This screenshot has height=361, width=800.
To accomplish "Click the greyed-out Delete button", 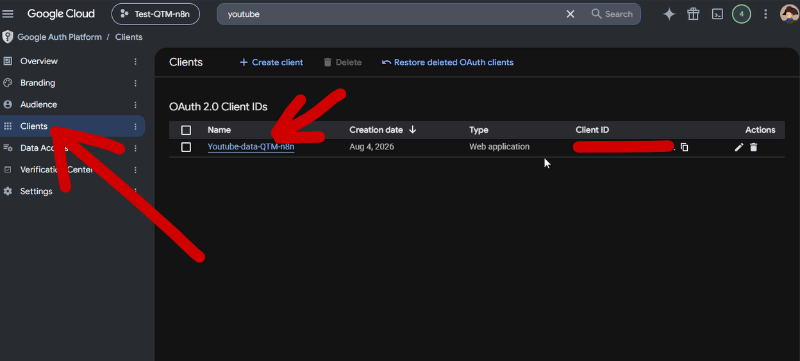I will [342, 62].
